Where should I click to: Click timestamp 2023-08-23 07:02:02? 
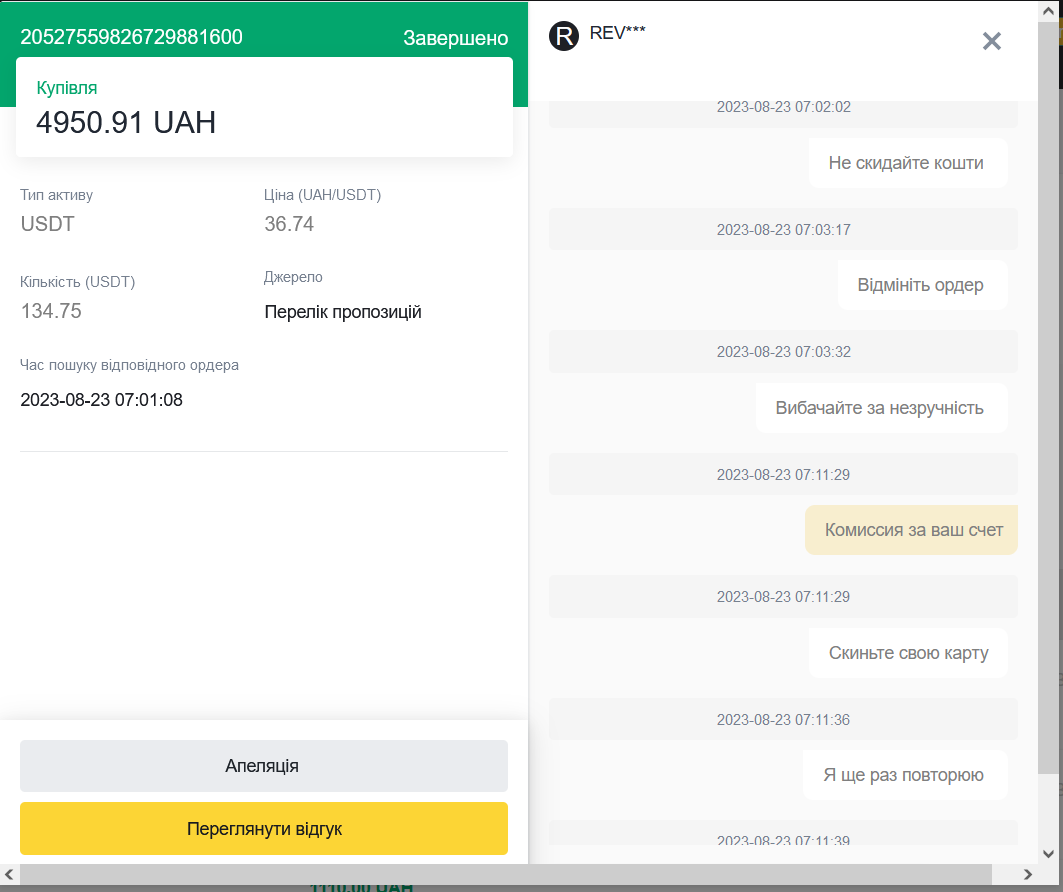(x=784, y=107)
